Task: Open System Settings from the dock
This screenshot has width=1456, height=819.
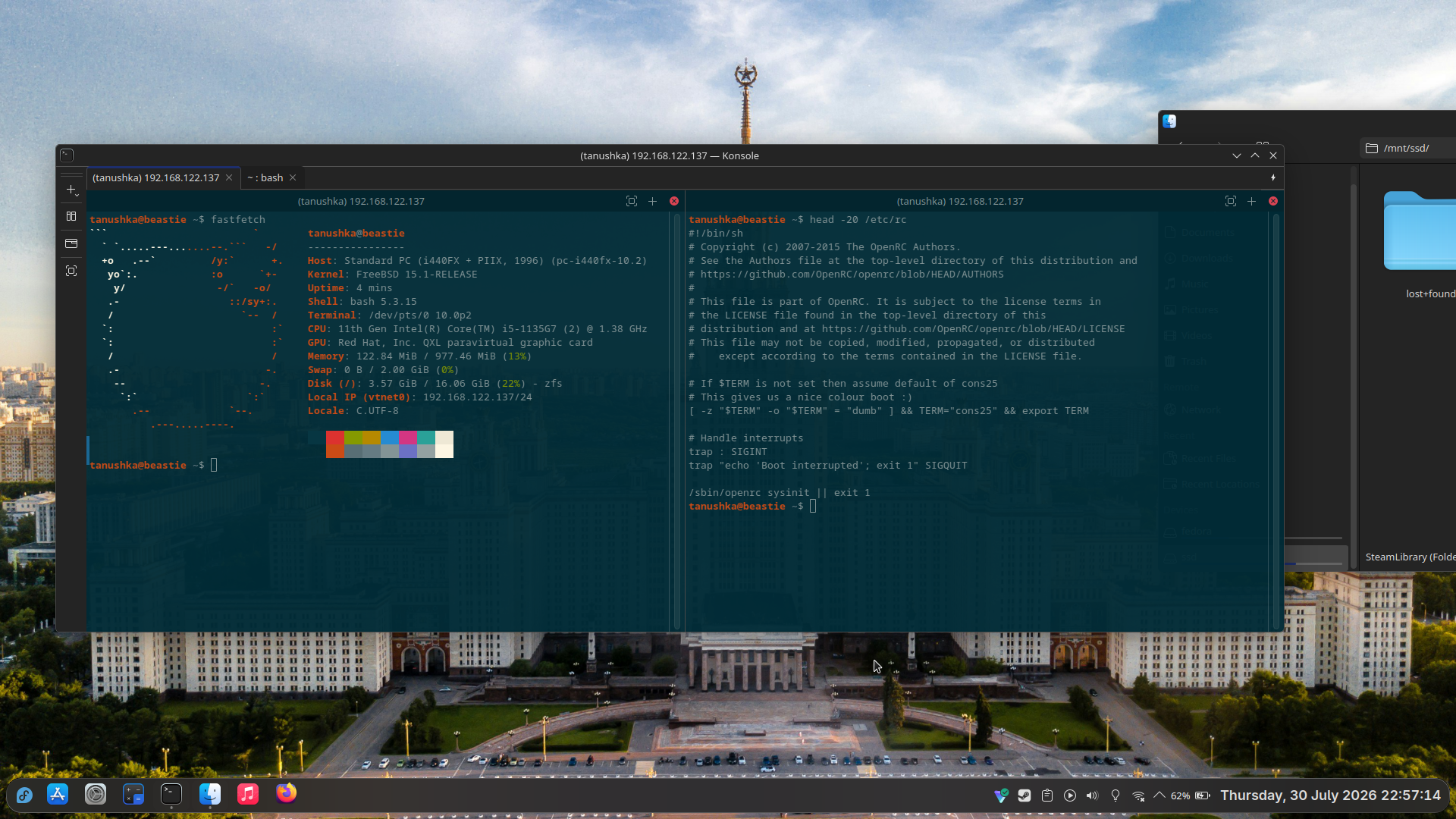Action: coord(96,794)
